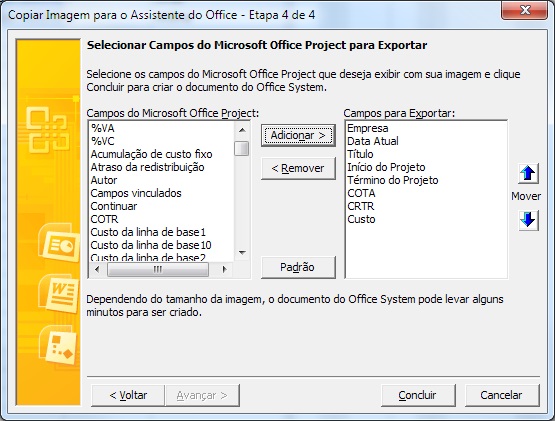Screen dimensions: 555x421
Task: Click the Word icon in the sidebar
Action: 59,294
